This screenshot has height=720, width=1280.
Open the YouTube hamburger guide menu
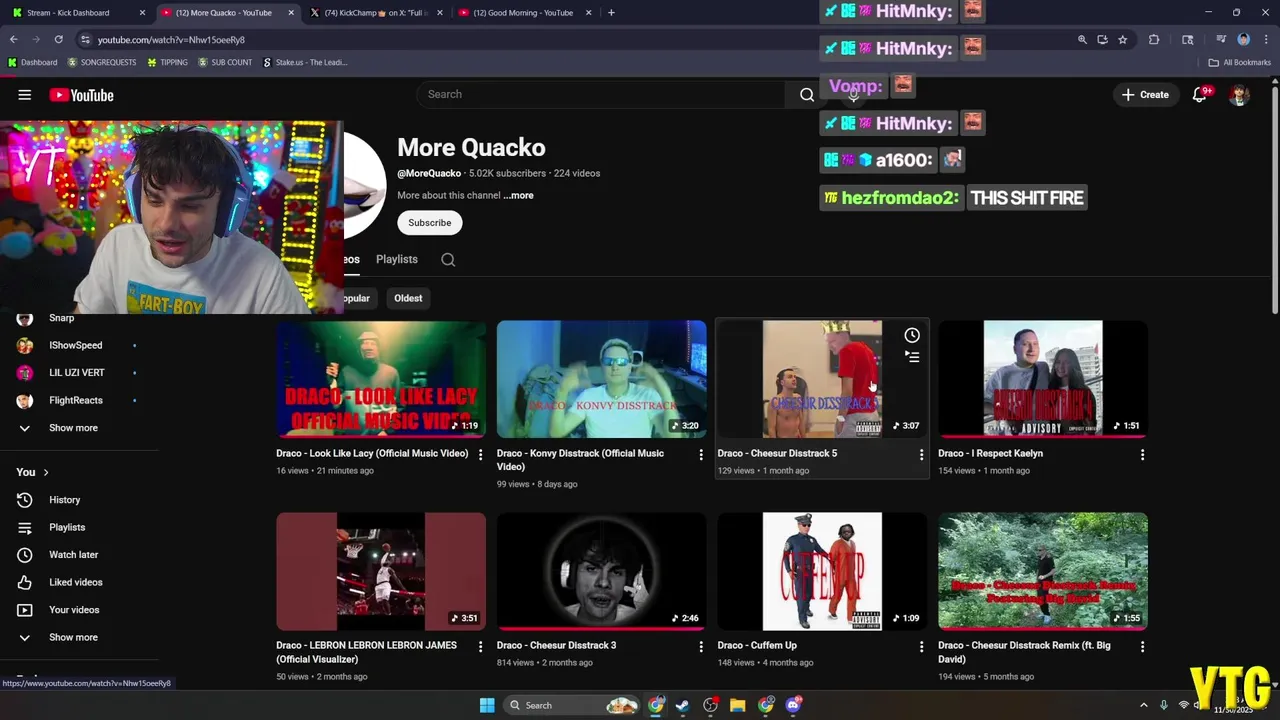point(25,95)
